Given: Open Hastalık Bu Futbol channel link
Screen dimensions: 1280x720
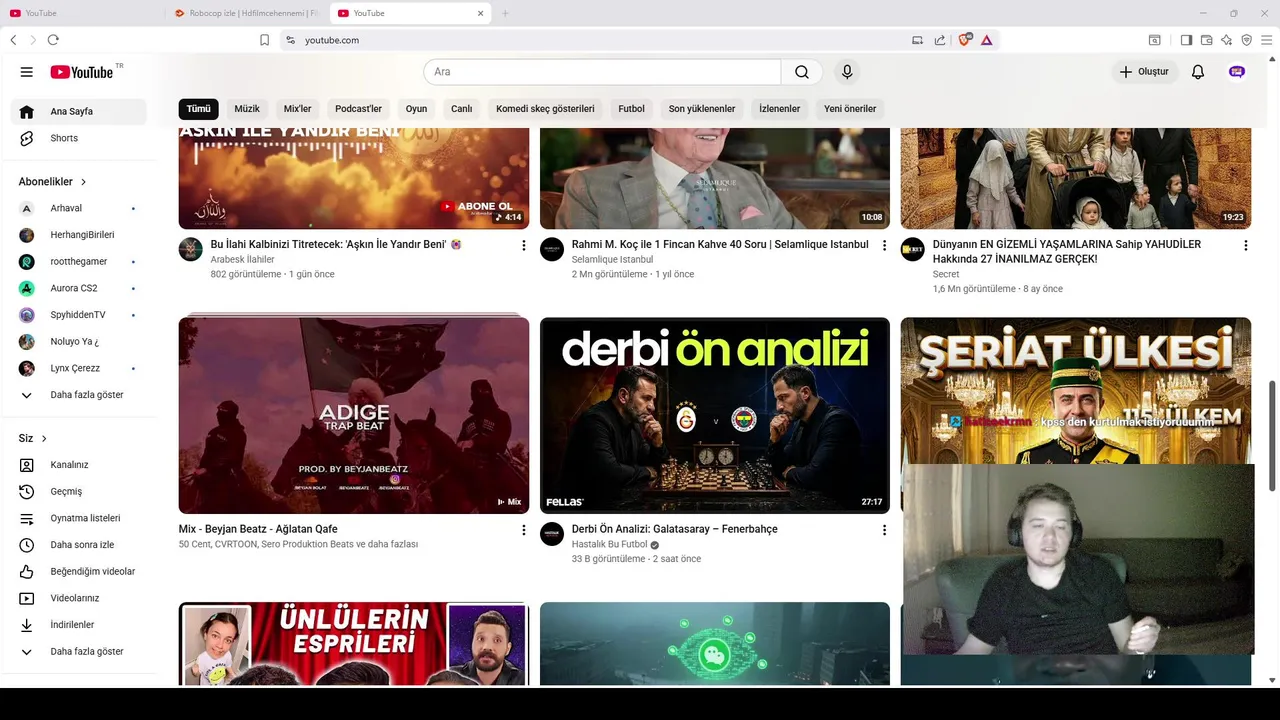Looking at the screenshot, I should point(609,545).
